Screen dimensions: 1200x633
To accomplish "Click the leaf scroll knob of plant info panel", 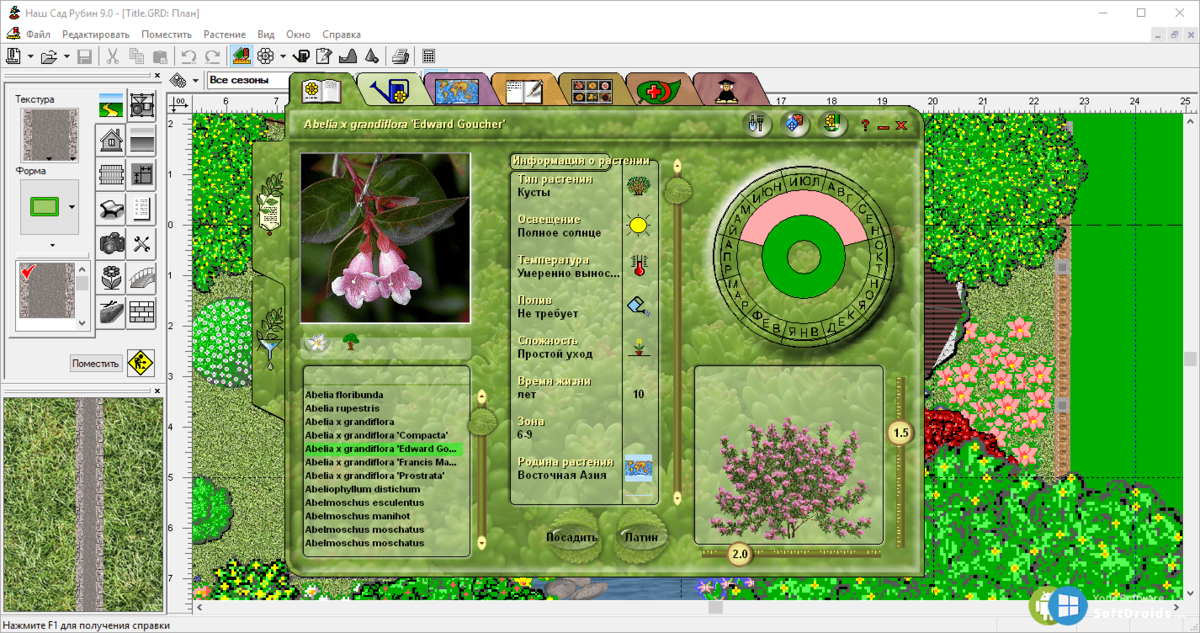I will pyautogui.click(x=677, y=189).
